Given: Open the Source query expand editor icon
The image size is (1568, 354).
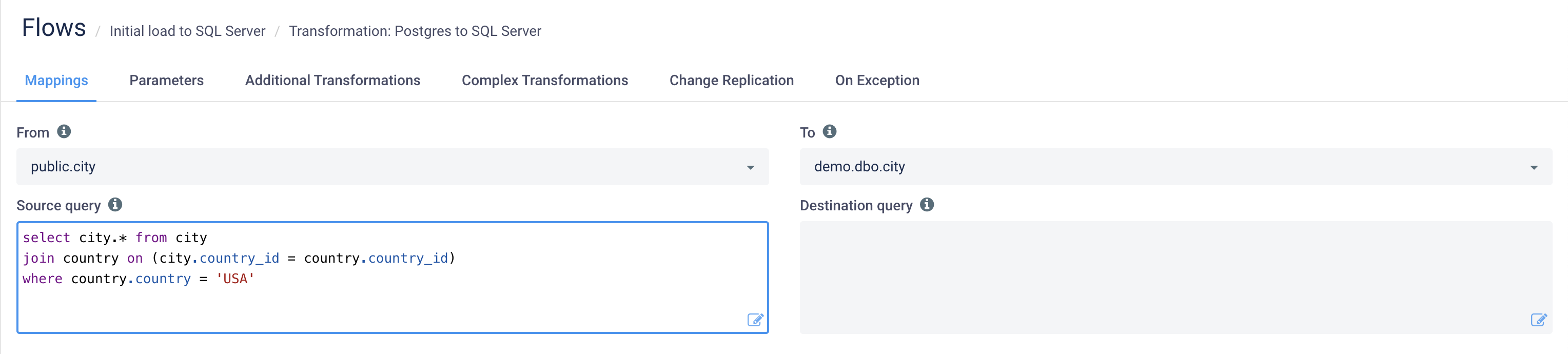Looking at the screenshot, I should (755, 320).
